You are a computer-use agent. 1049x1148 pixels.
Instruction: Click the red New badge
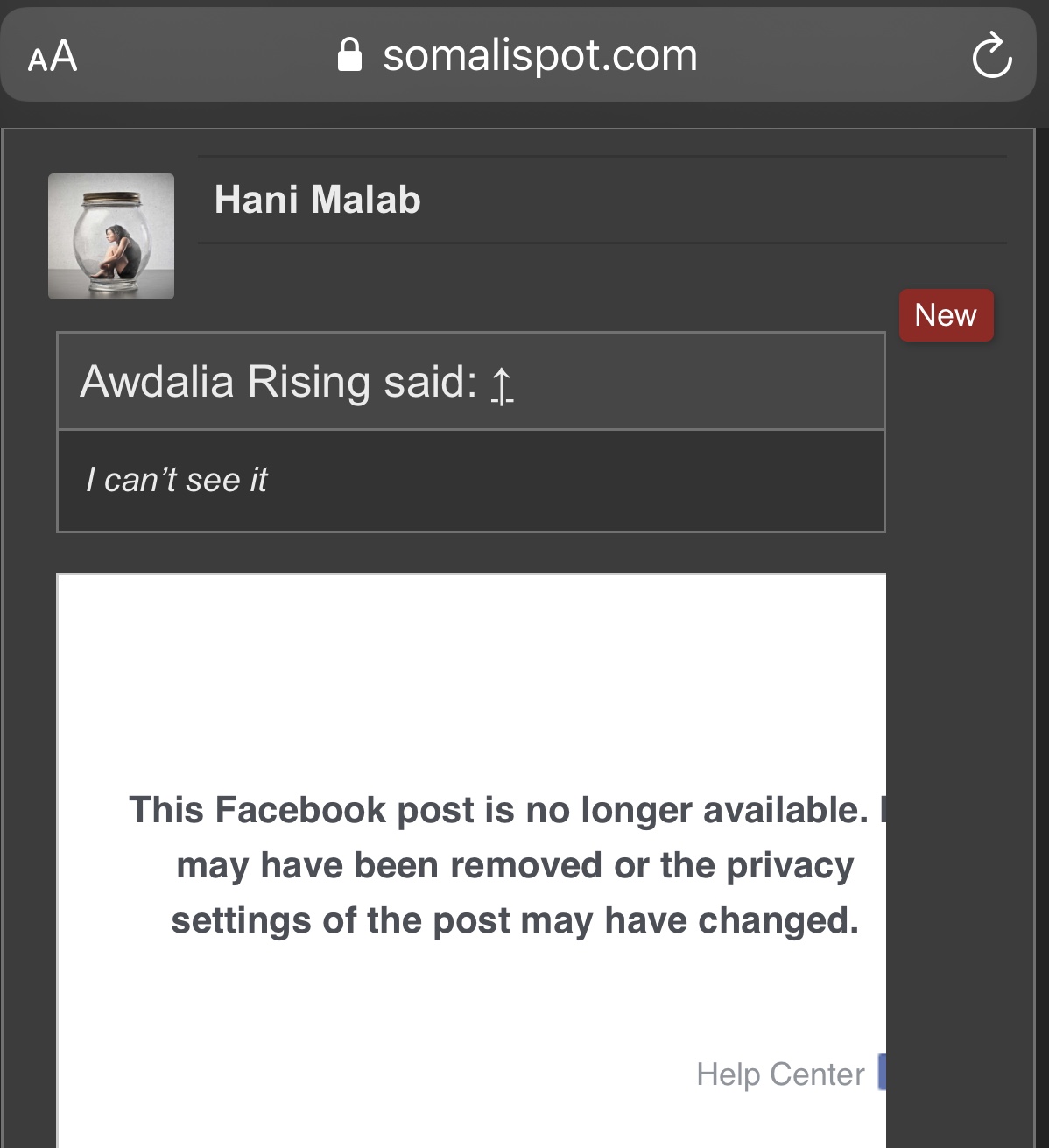(947, 315)
